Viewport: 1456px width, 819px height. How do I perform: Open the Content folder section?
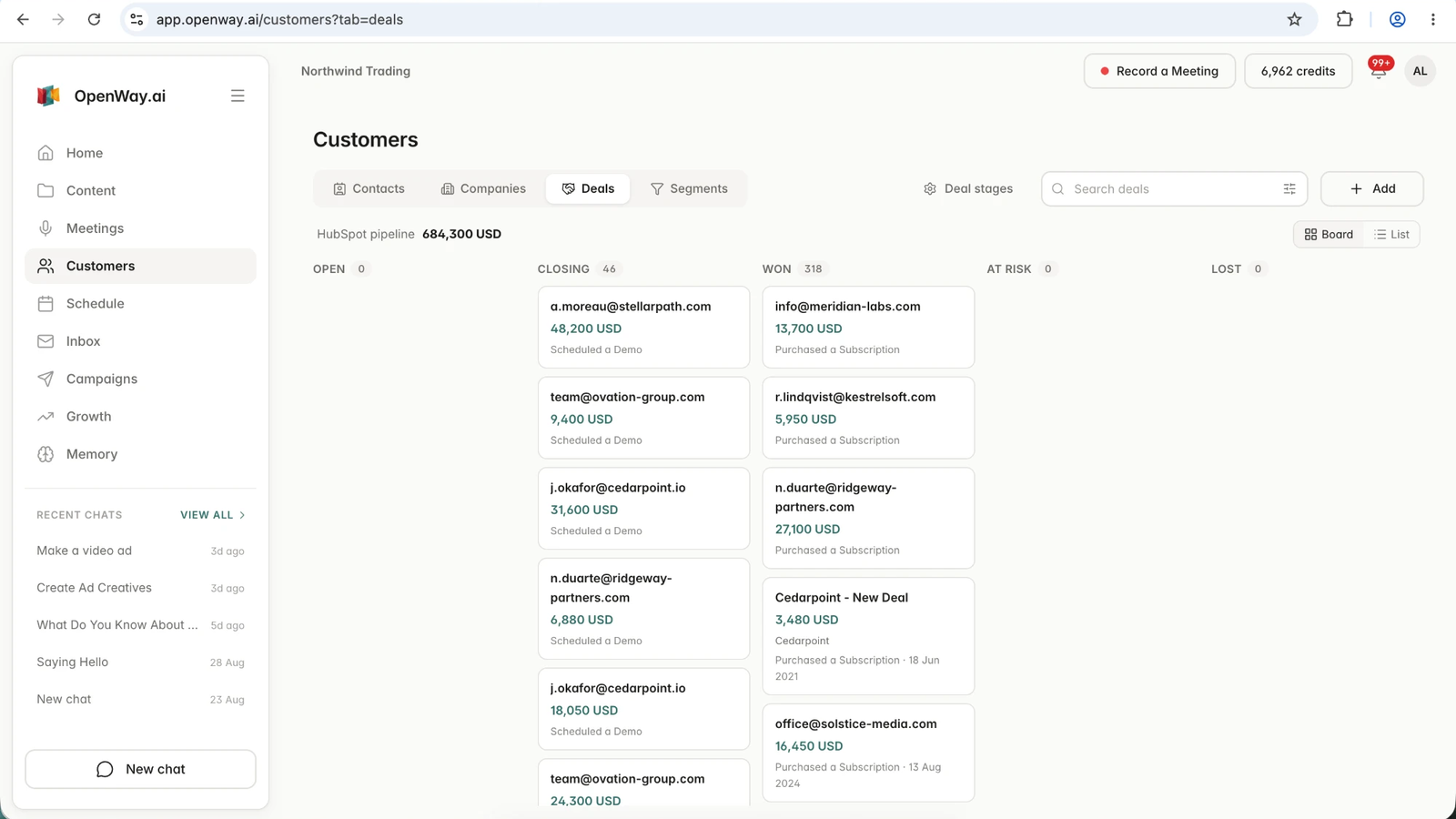click(140, 190)
